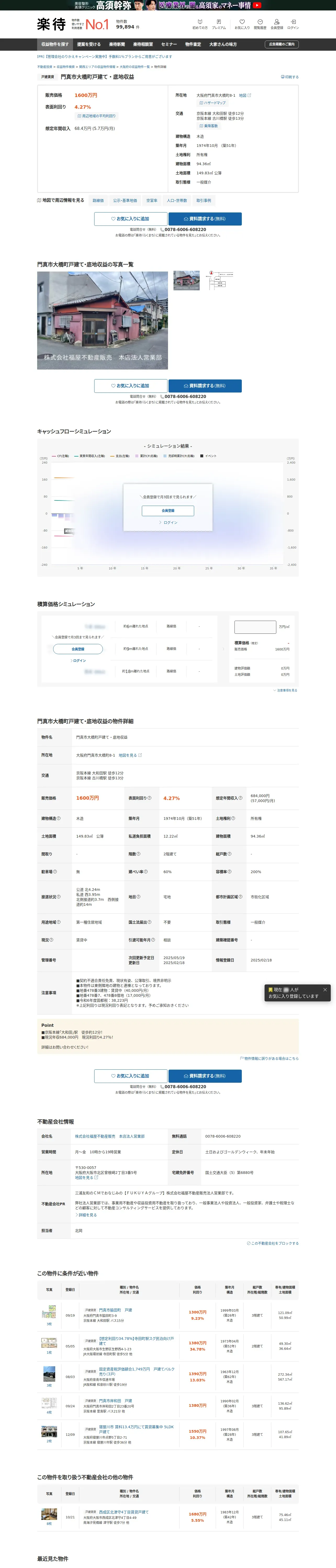Open セミナー nav menu

pos(169,44)
